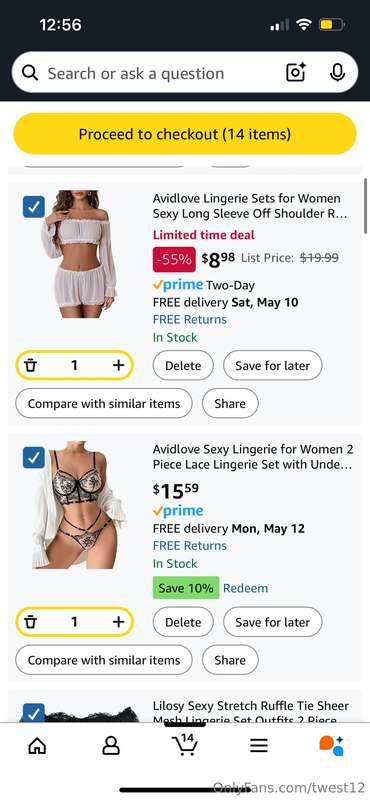Compare the $8.98 set with similar items
The image size is (370, 800).
click(x=104, y=404)
